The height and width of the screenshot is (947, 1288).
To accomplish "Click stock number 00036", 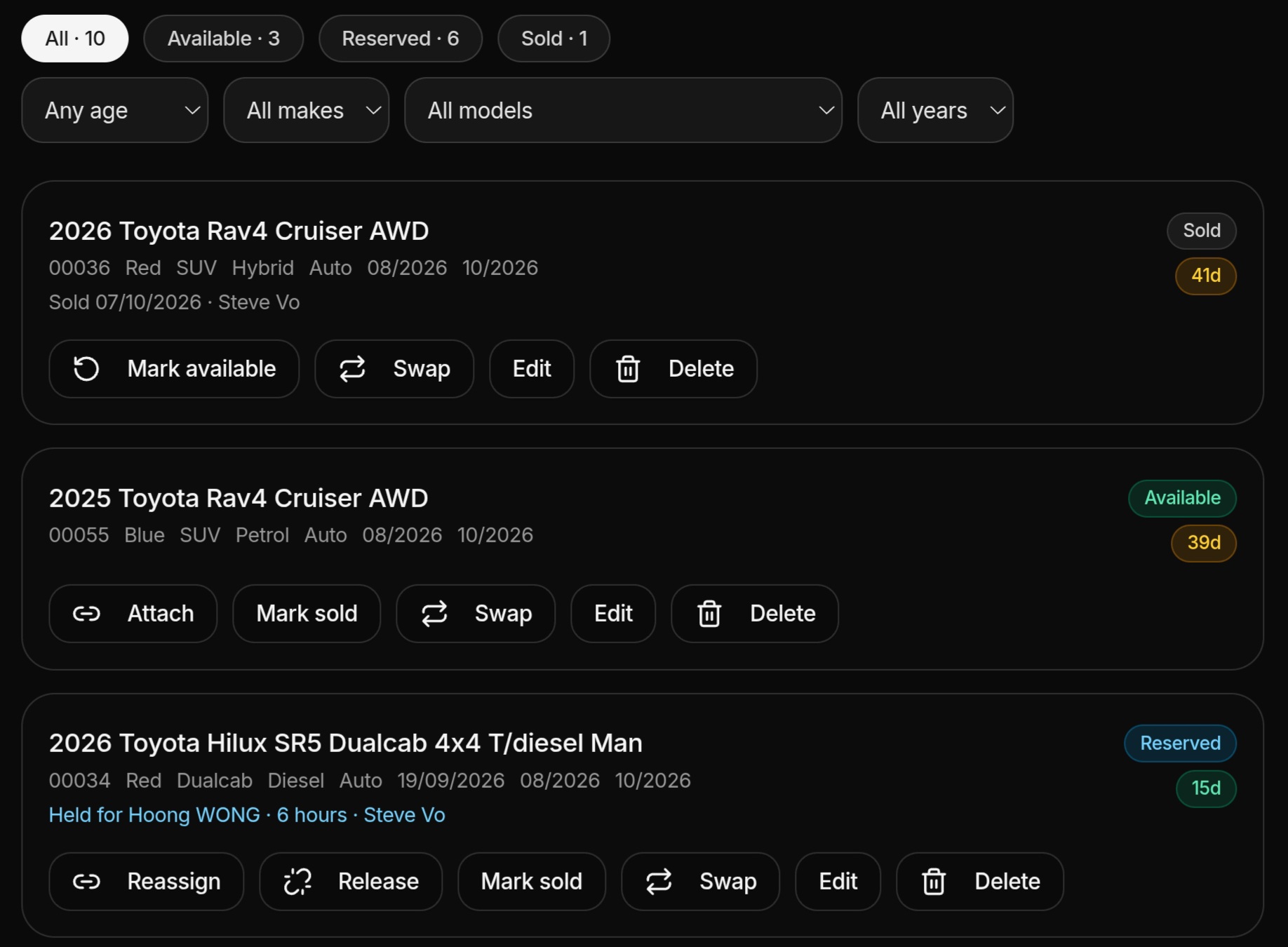I will click(79, 268).
